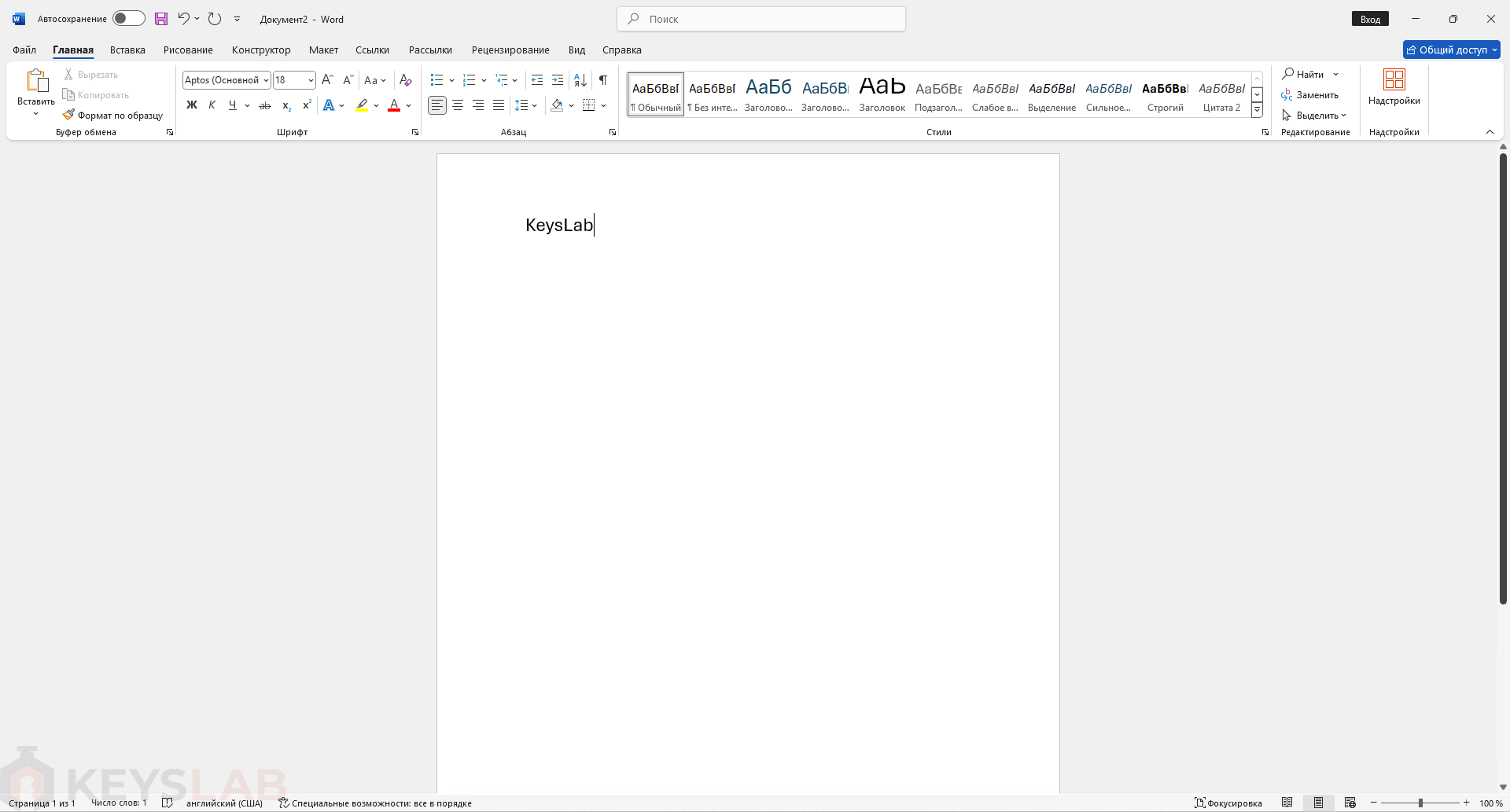Apply subscript formatting
The height and width of the screenshot is (812, 1510).
click(286, 105)
